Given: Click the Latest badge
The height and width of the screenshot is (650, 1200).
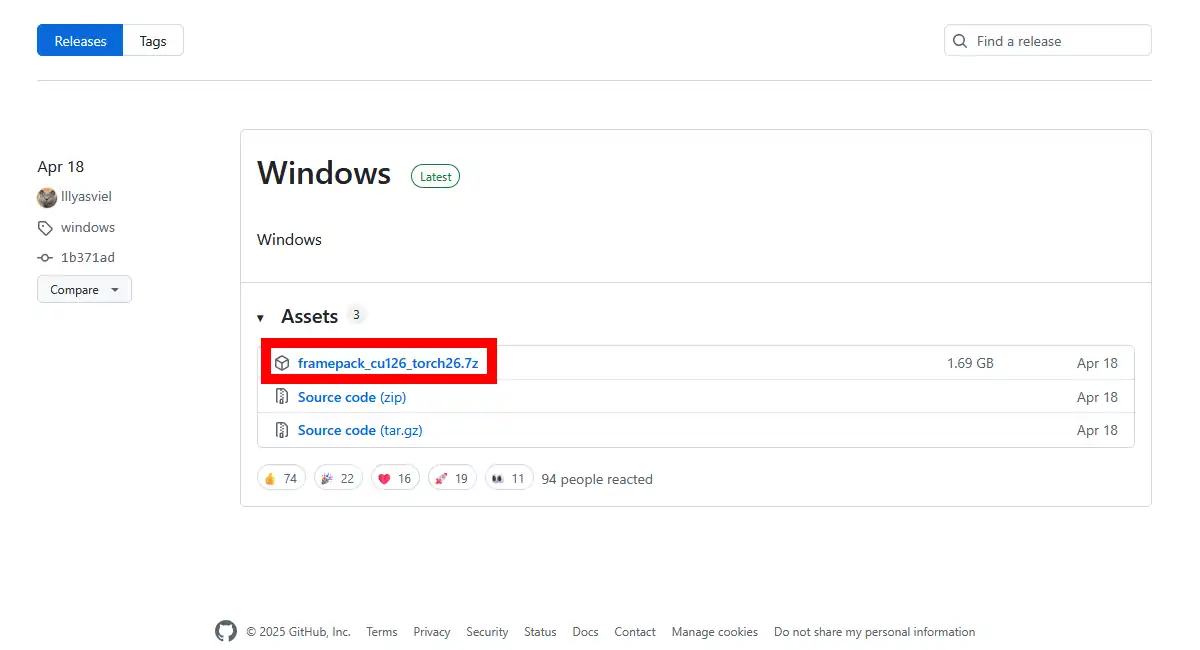Looking at the screenshot, I should click(435, 176).
